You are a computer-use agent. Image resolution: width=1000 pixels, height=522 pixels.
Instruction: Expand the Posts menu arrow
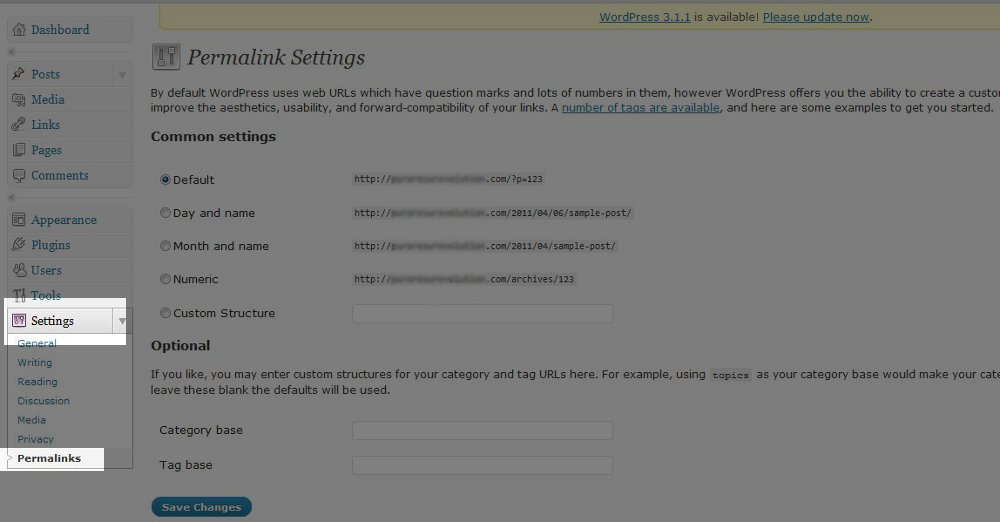(122, 75)
